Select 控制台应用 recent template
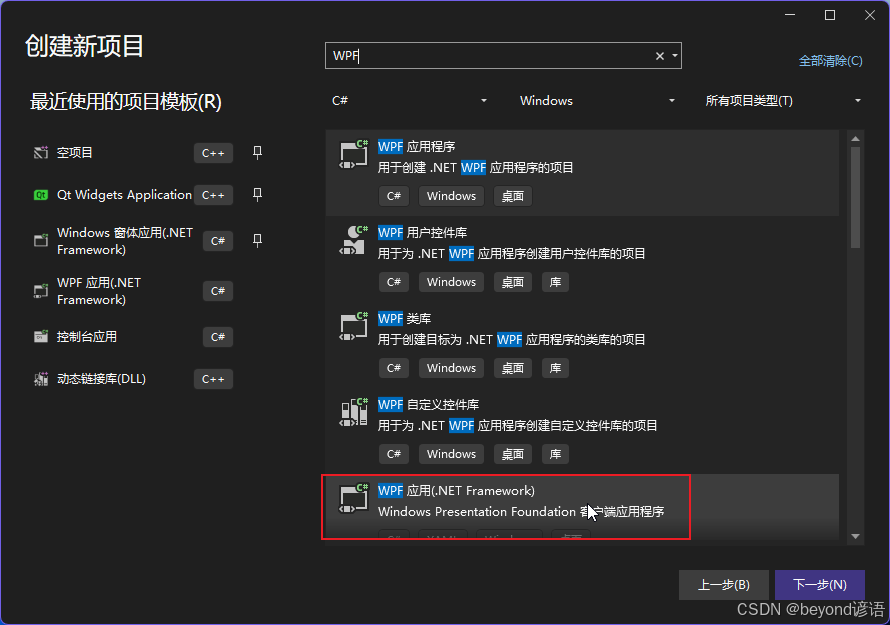The height and width of the screenshot is (625, 890). tap(87, 337)
